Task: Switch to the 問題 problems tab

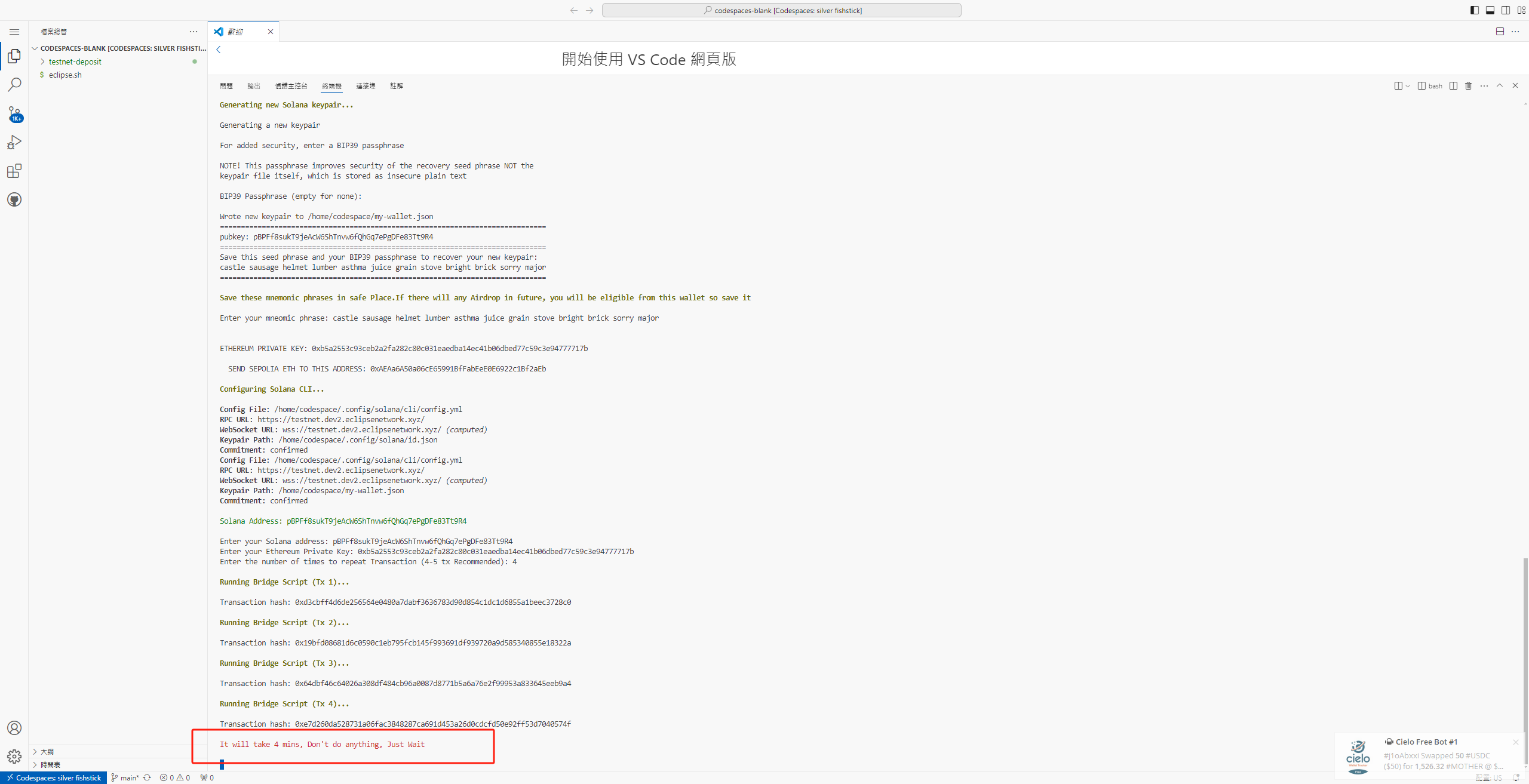Action: [226, 86]
